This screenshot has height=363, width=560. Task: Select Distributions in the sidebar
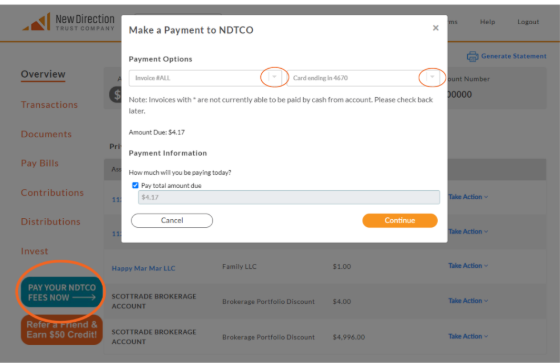pyautogui.click(x=50, y=222)
